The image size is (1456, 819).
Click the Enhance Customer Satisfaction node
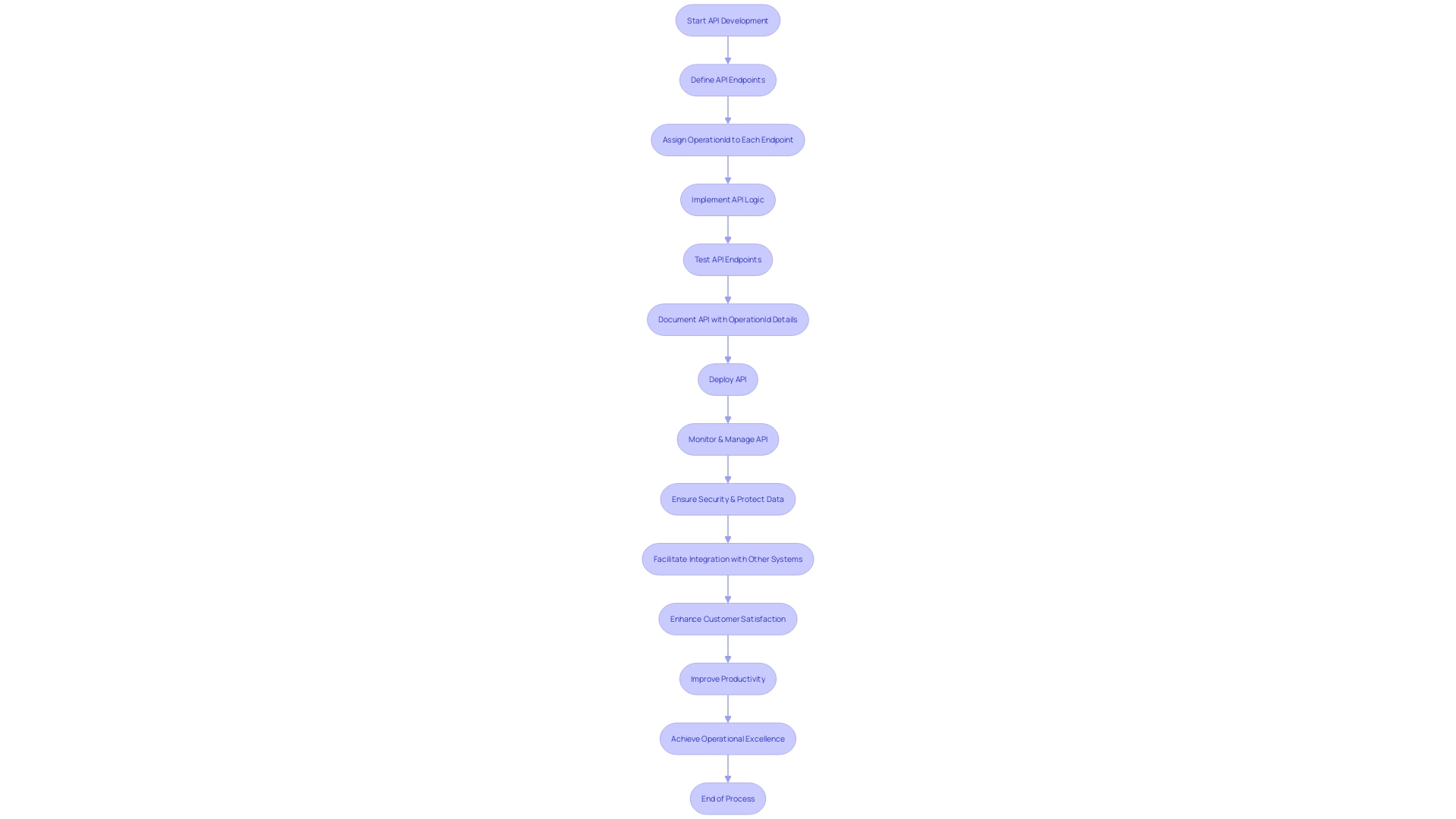click(x=728, y=619)
